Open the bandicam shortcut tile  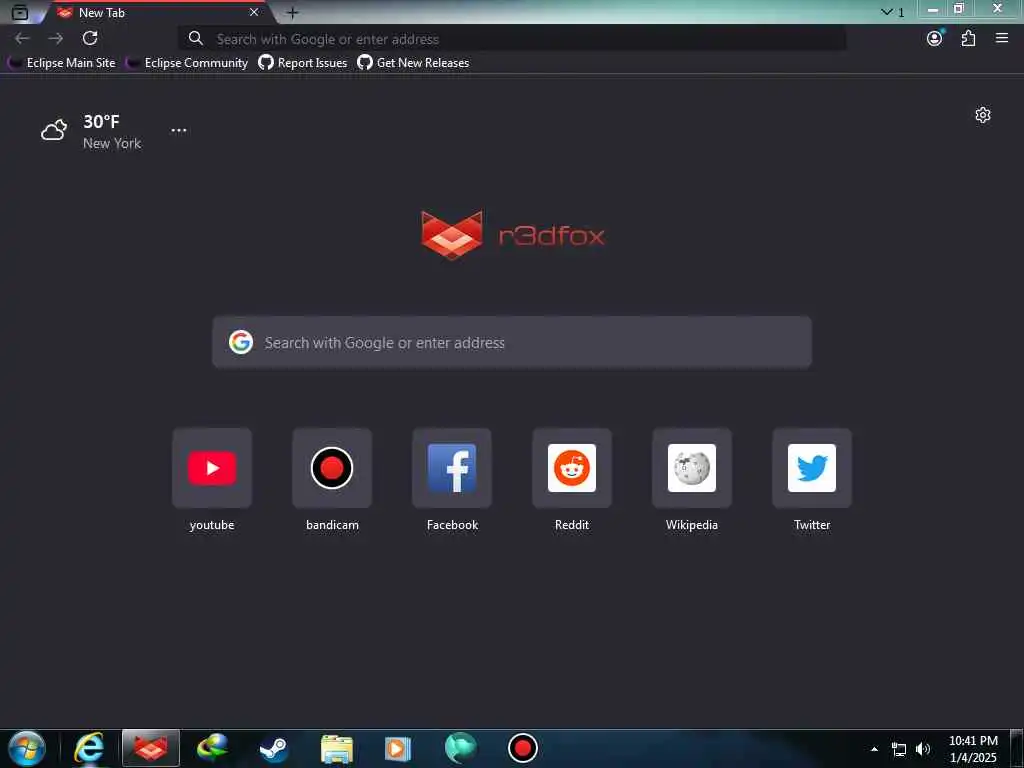click(x=332, y=468)
